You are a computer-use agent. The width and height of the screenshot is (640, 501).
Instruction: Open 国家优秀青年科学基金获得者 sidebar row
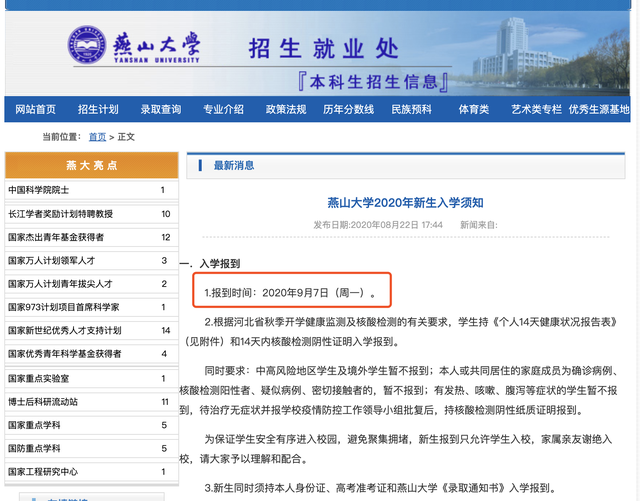pos(92,353)
